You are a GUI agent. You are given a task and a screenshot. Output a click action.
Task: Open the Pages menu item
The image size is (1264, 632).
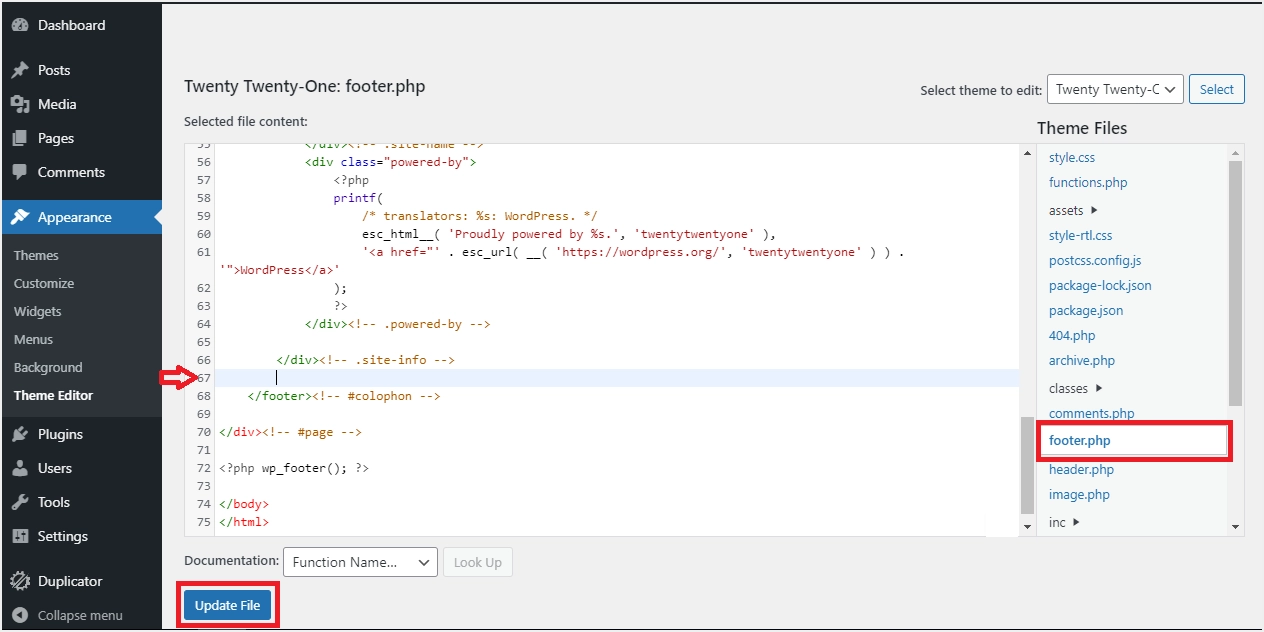[56, 138]
